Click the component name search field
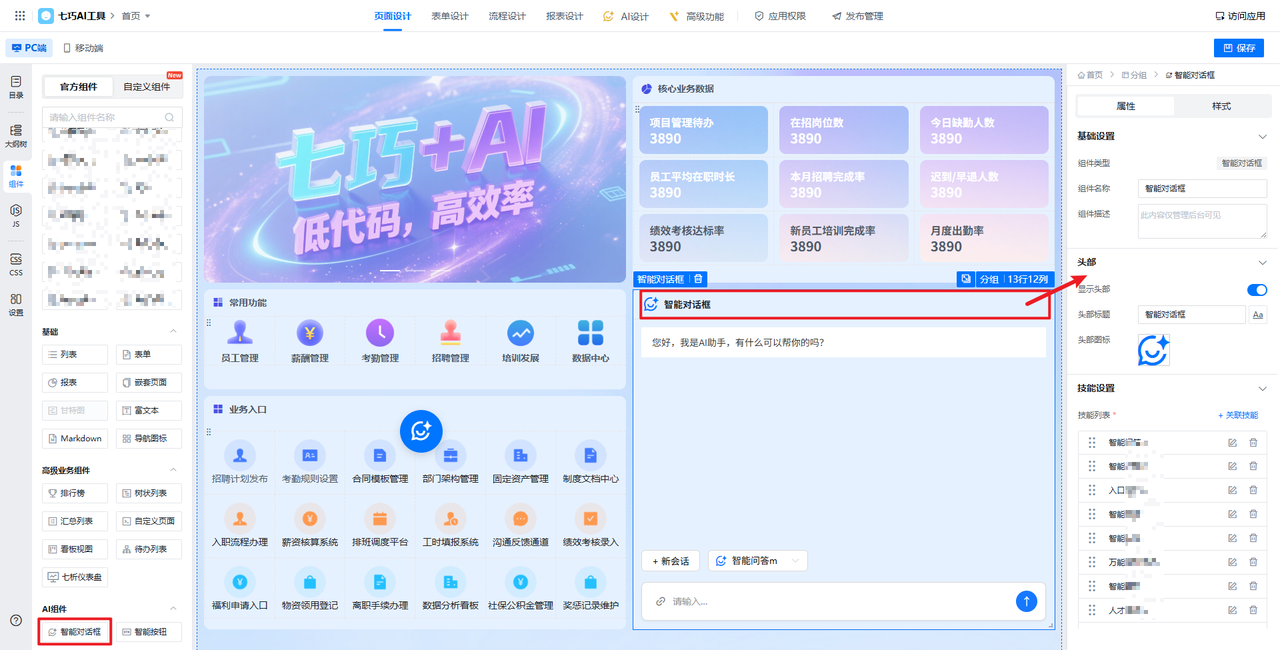The height and width of the screenshot is (650, 1280). pos(105,118)
